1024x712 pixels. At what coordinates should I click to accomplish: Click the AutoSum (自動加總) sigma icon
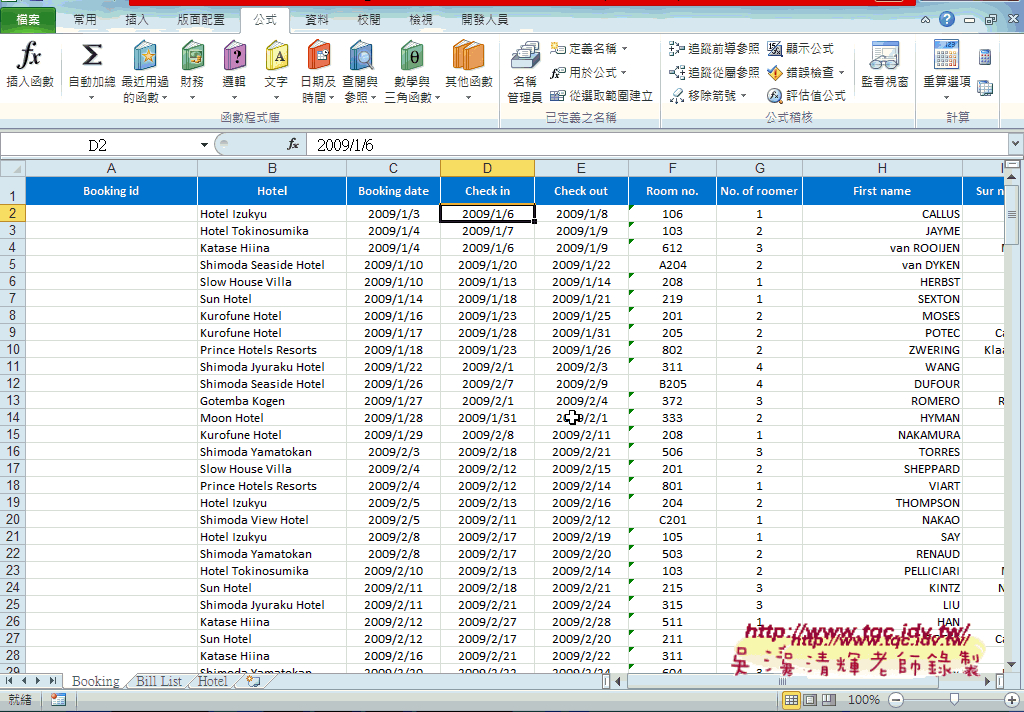click(91, 56)
